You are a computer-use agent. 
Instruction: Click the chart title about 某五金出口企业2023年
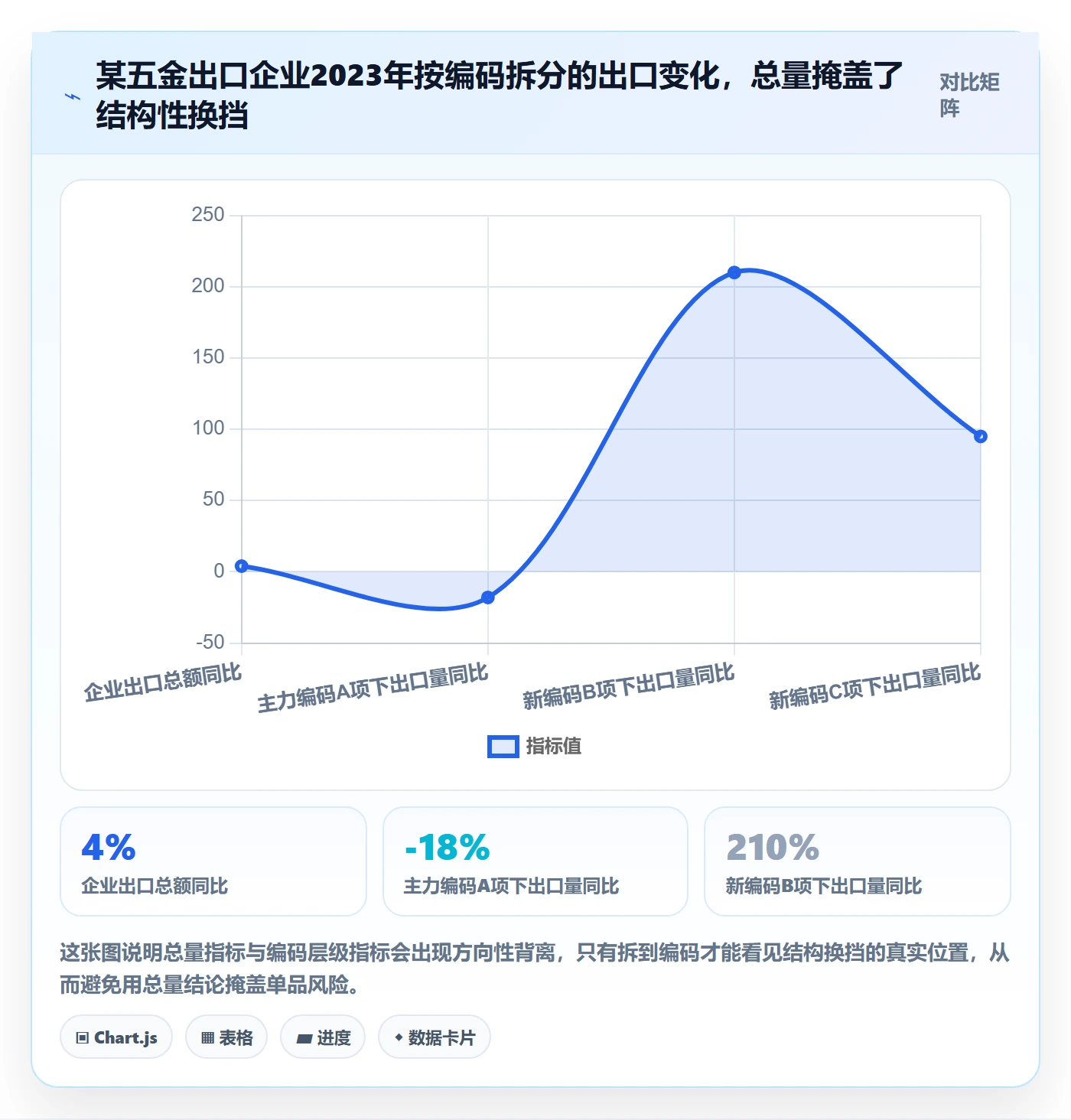pyautogui.click(x=500, y=96)
